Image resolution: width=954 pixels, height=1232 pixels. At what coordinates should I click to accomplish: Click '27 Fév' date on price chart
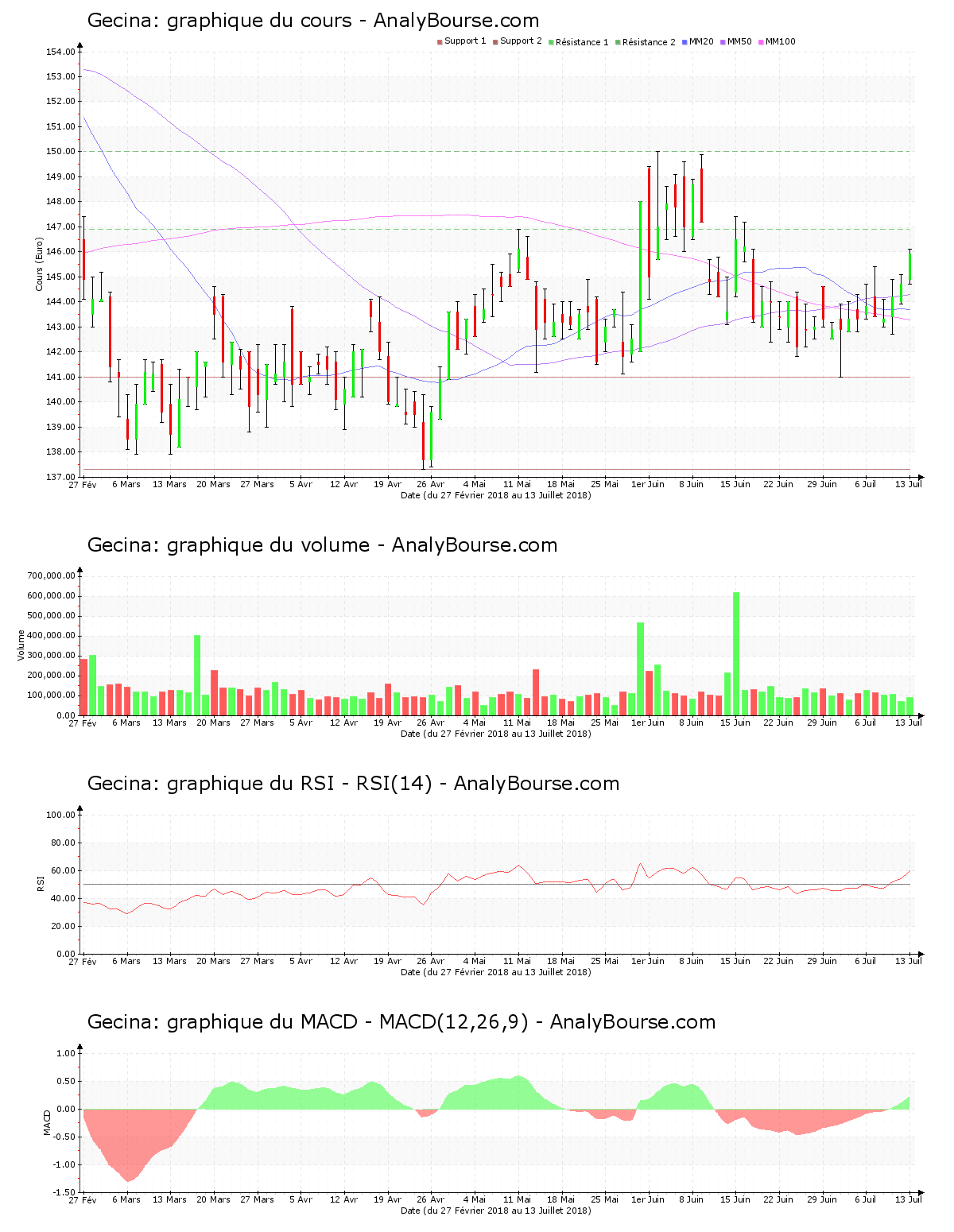[x=83, y=484]
